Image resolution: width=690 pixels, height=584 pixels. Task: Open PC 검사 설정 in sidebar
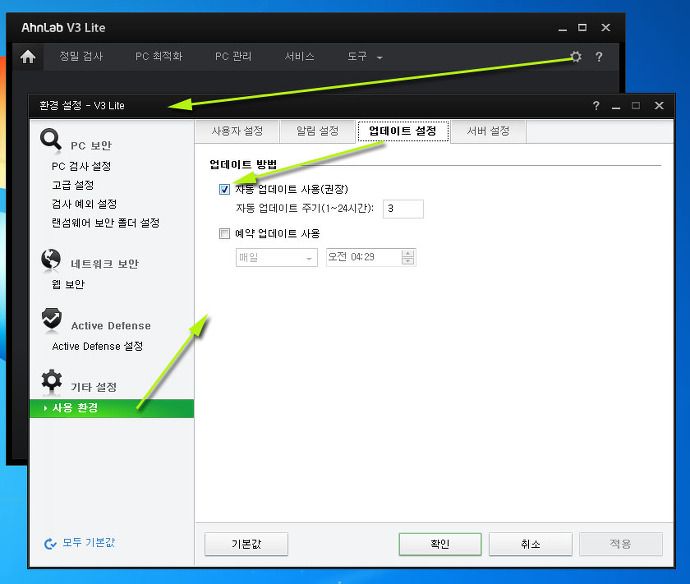81,166
